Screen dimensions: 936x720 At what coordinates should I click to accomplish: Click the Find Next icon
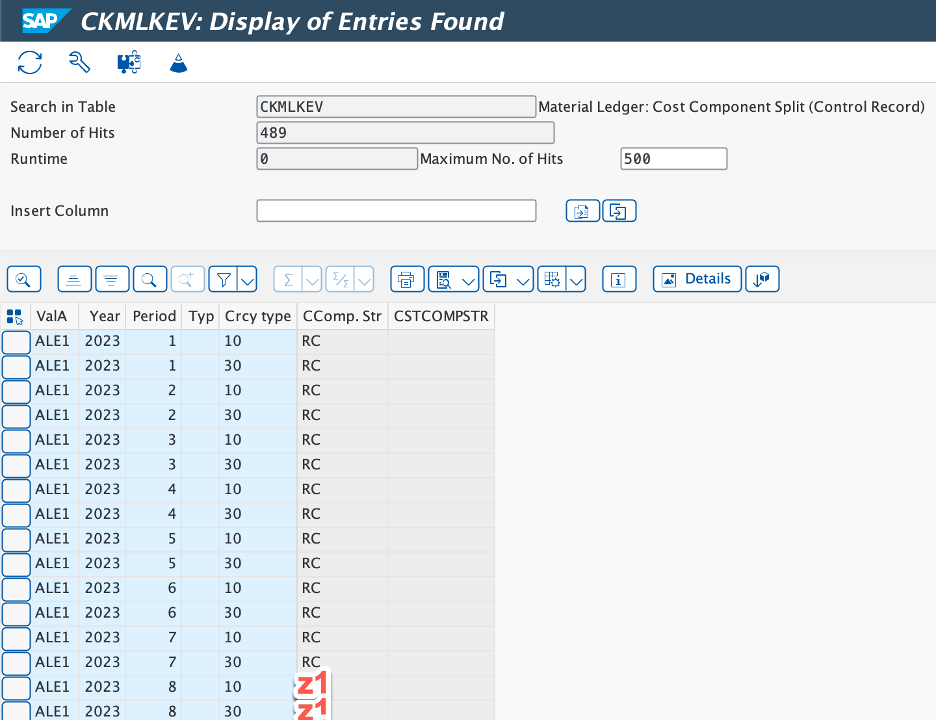pos(187,279)
